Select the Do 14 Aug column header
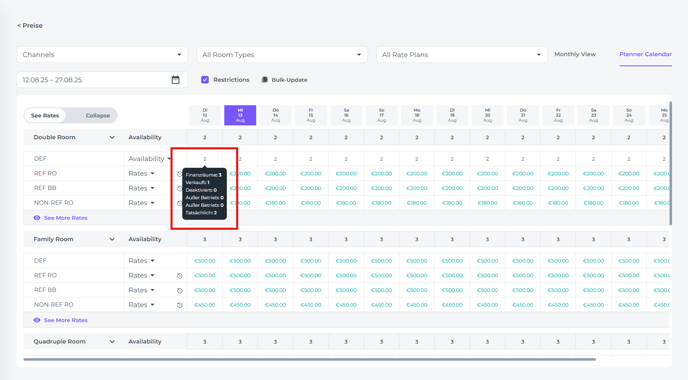688x380 pixels. 276,115
